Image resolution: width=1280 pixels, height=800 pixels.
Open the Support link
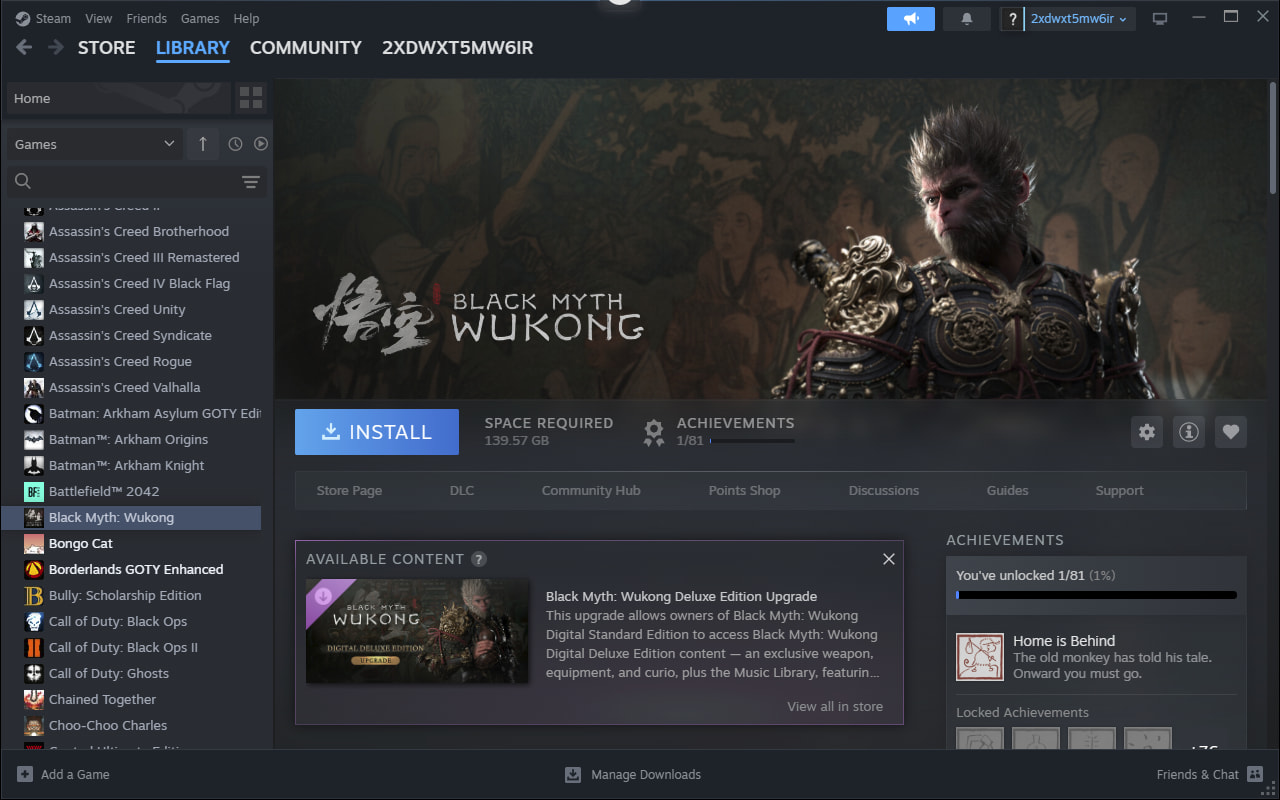click(1120, 490)
